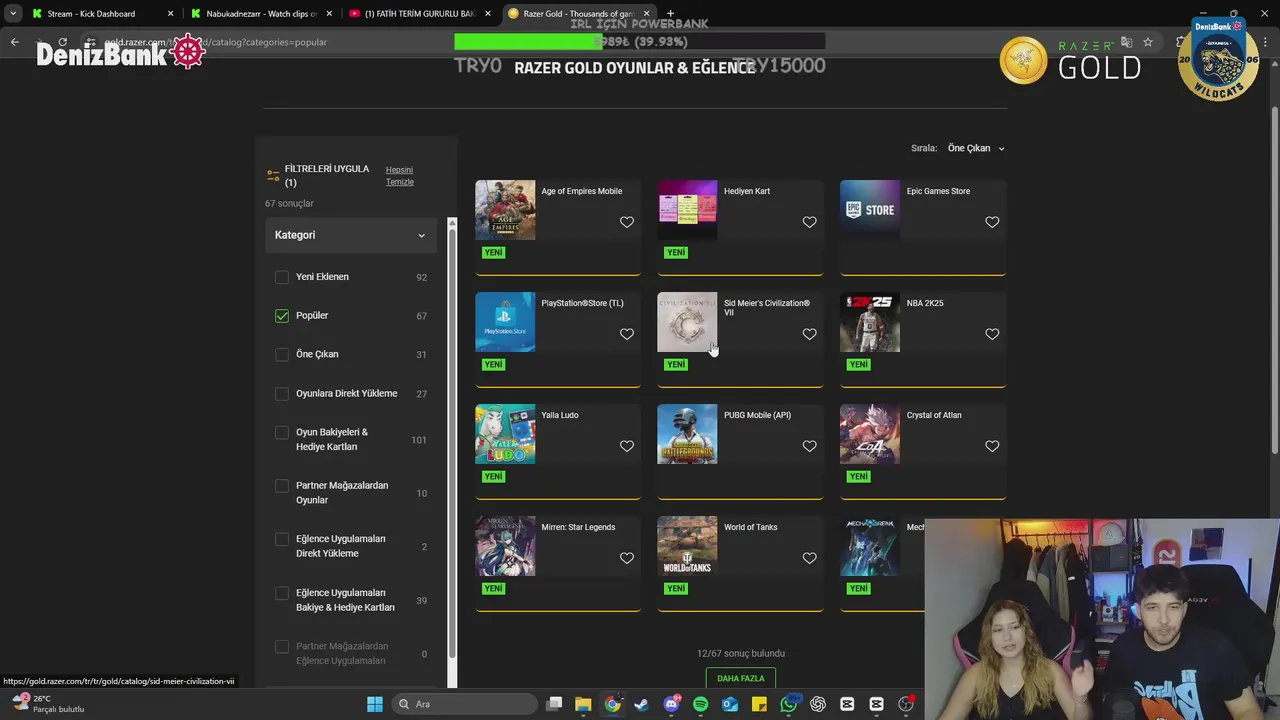The height and width of the screenshot is (720, 1280).
Task: Click the Filtreleri Uygula filter icon
Action: 273,176
